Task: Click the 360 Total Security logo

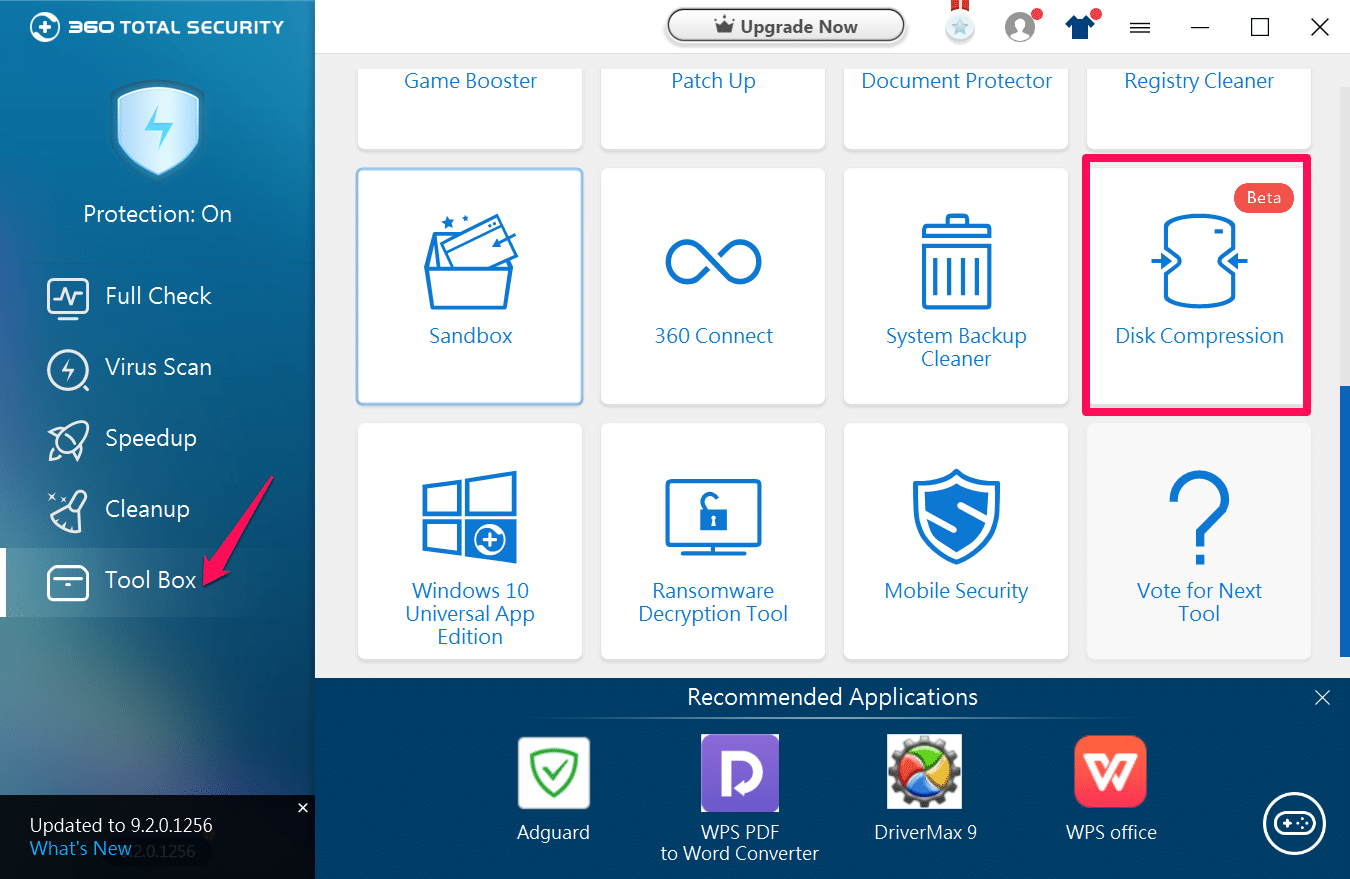Action: pyautogui.click(x=157, y=27)
